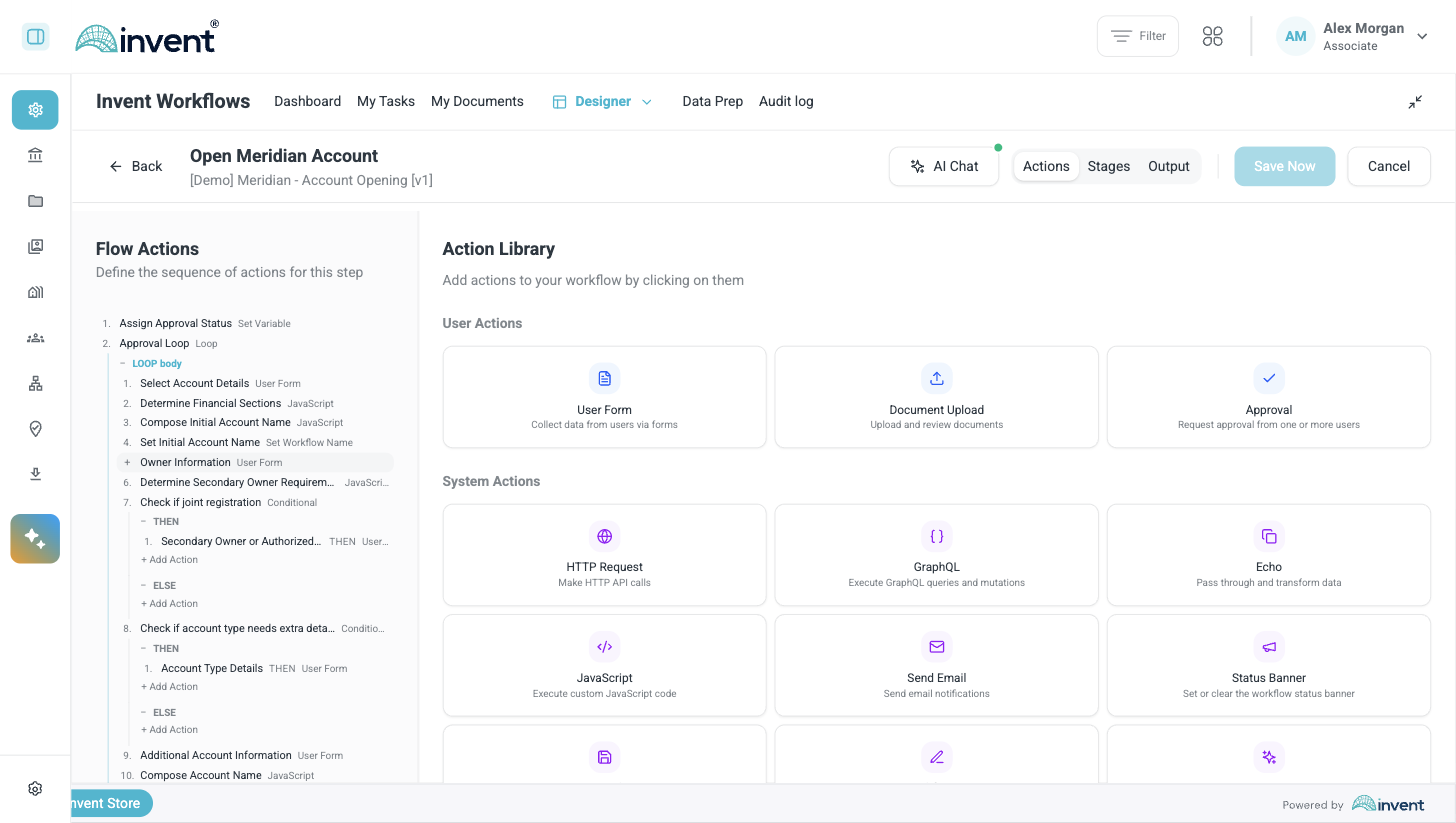Open the Alex Morgan account dropdown chevron
This screenshot has height=823, width=1456.
tap(1422, 37)
